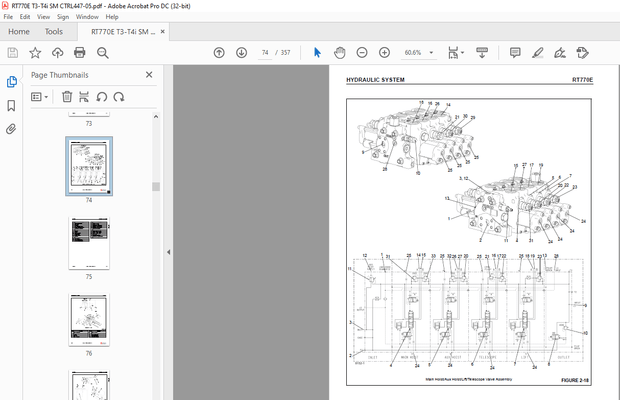Select the RT770E T3-T4i SM document tab

pyautogui.click(x=123, y=32)
